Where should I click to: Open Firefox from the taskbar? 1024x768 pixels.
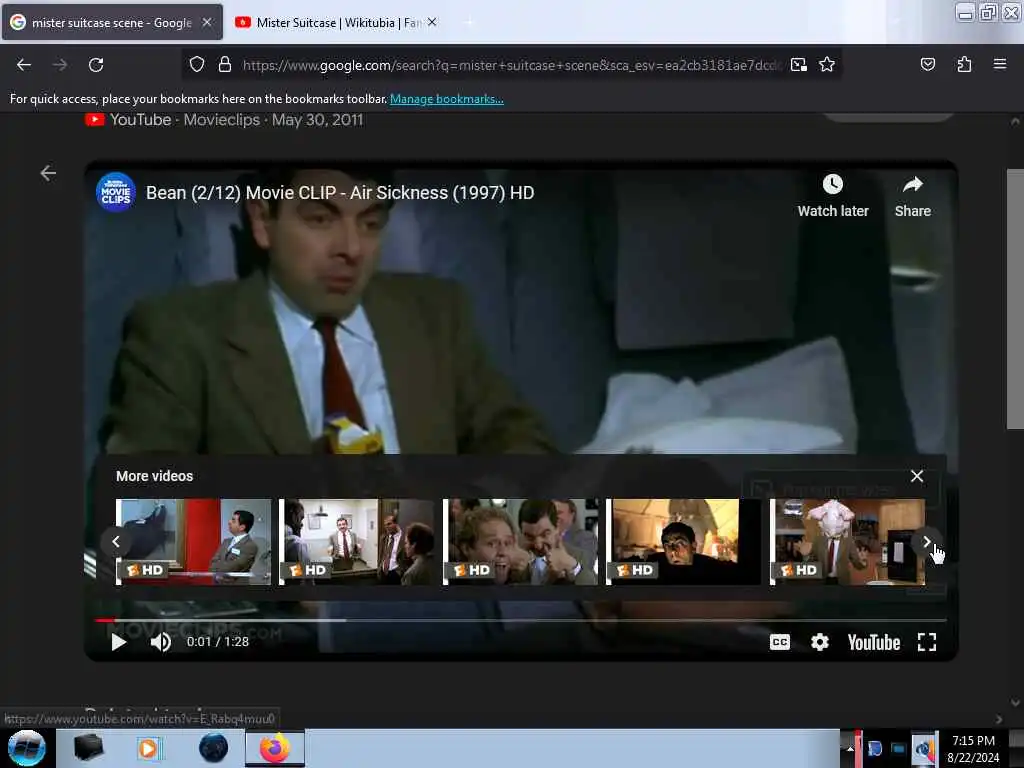(x=275, y=748)
